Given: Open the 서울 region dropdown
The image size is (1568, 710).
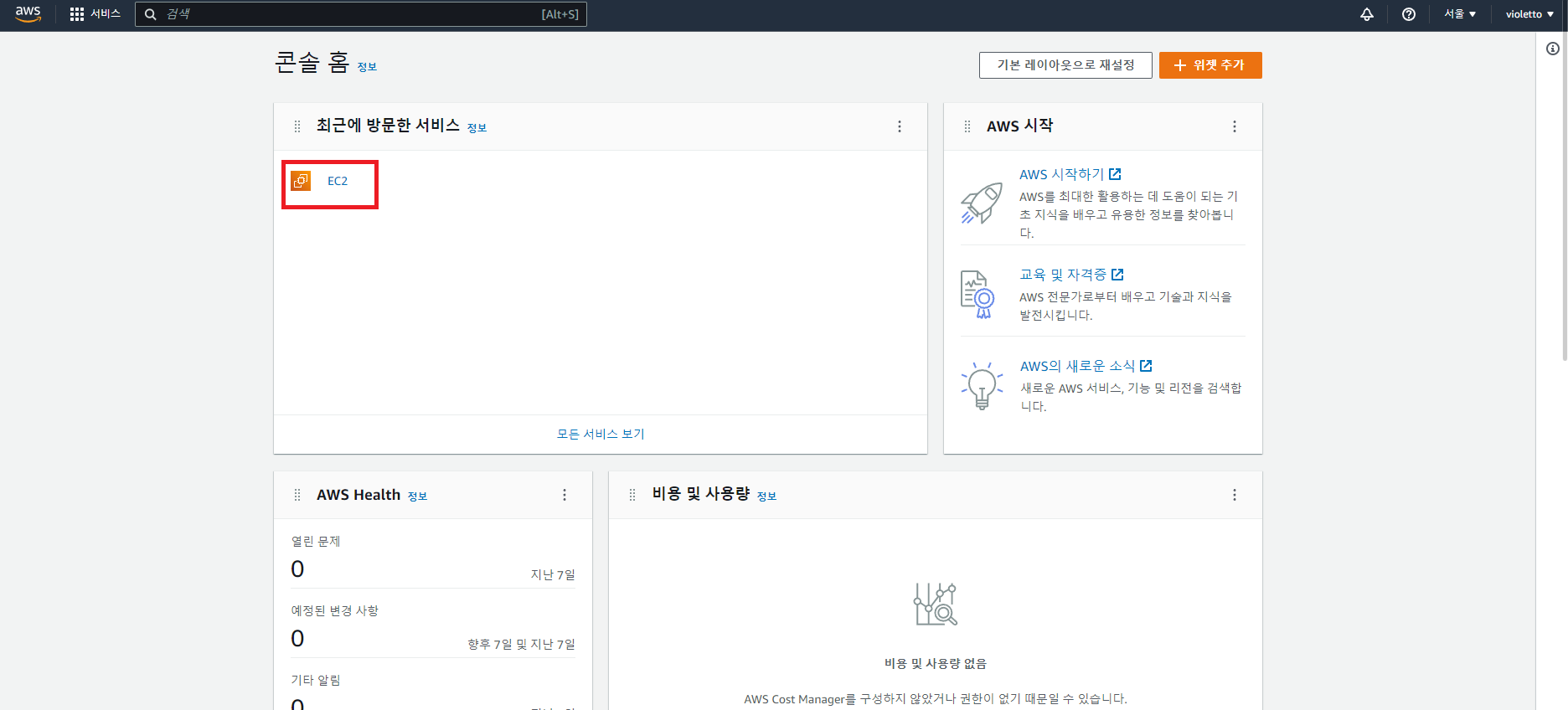Looking at the screenshot, I should 1460,14.
